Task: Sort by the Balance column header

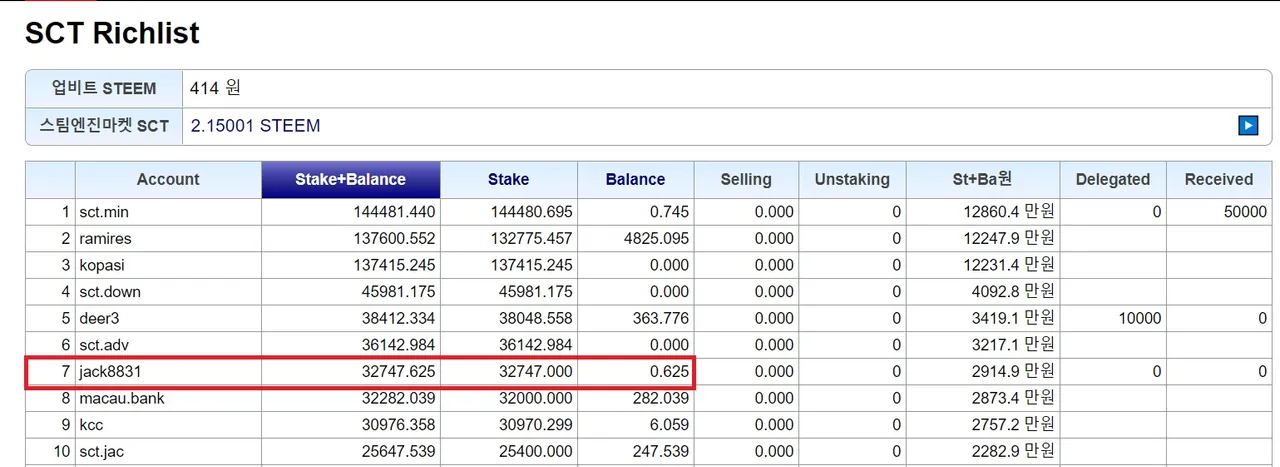Action: pyautogui.click(x=635, y=180)
